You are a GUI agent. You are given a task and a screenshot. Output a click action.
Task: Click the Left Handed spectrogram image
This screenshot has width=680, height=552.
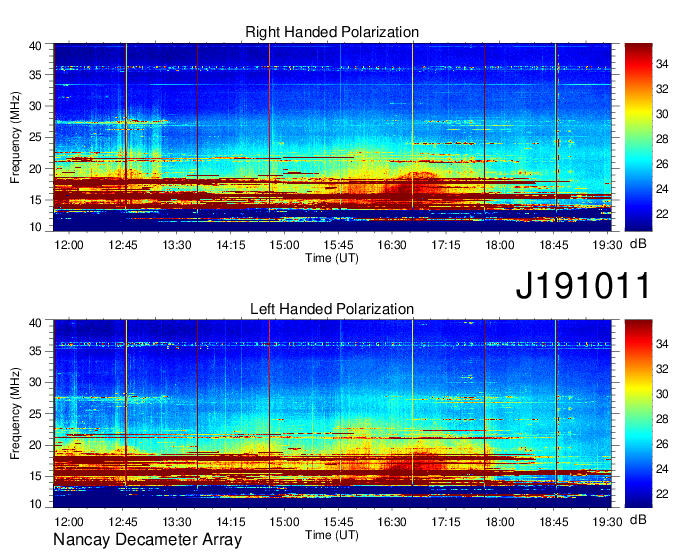(332, 414)
